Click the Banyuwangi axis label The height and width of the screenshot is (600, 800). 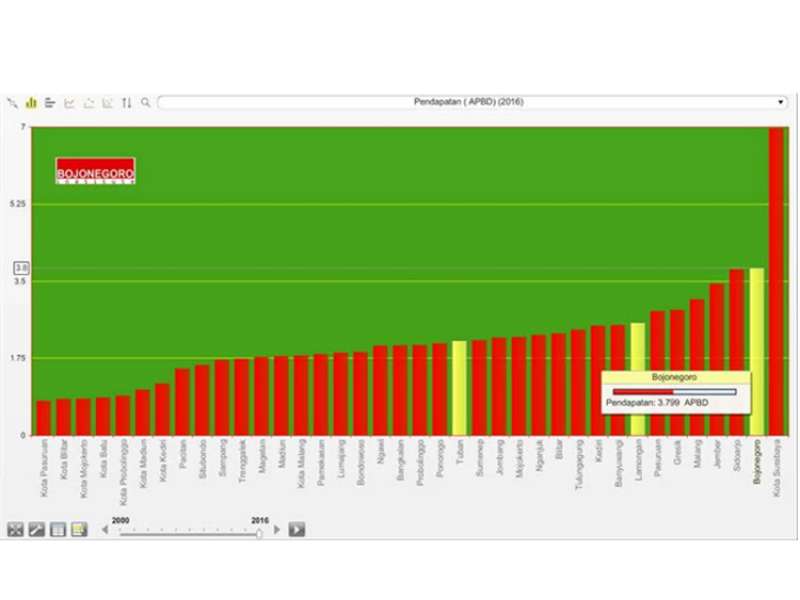(618, 463)
